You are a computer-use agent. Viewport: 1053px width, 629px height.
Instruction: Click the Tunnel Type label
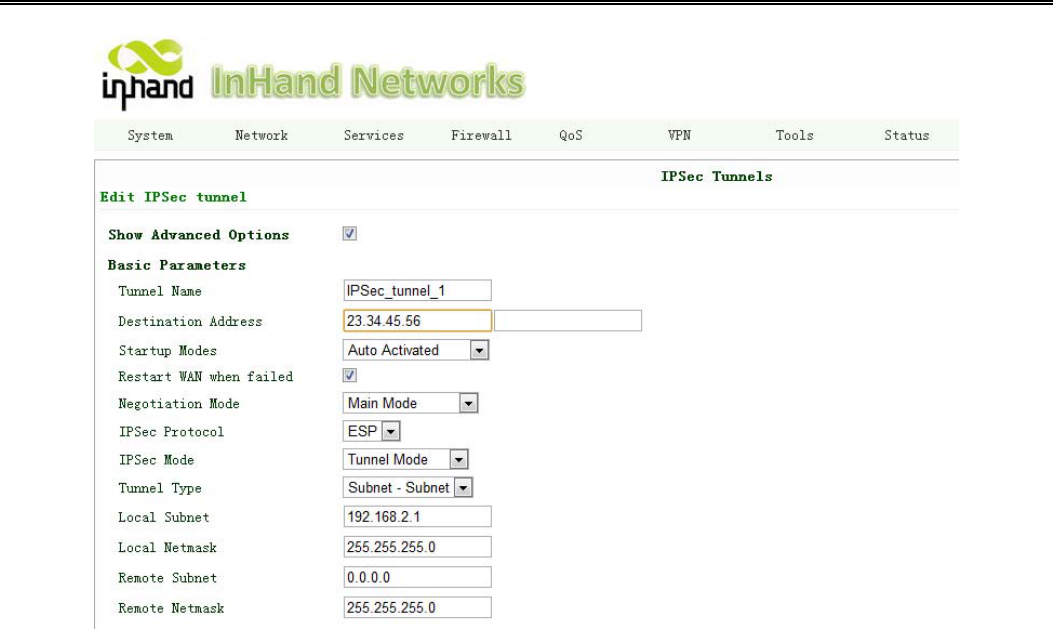click(160, 488)
